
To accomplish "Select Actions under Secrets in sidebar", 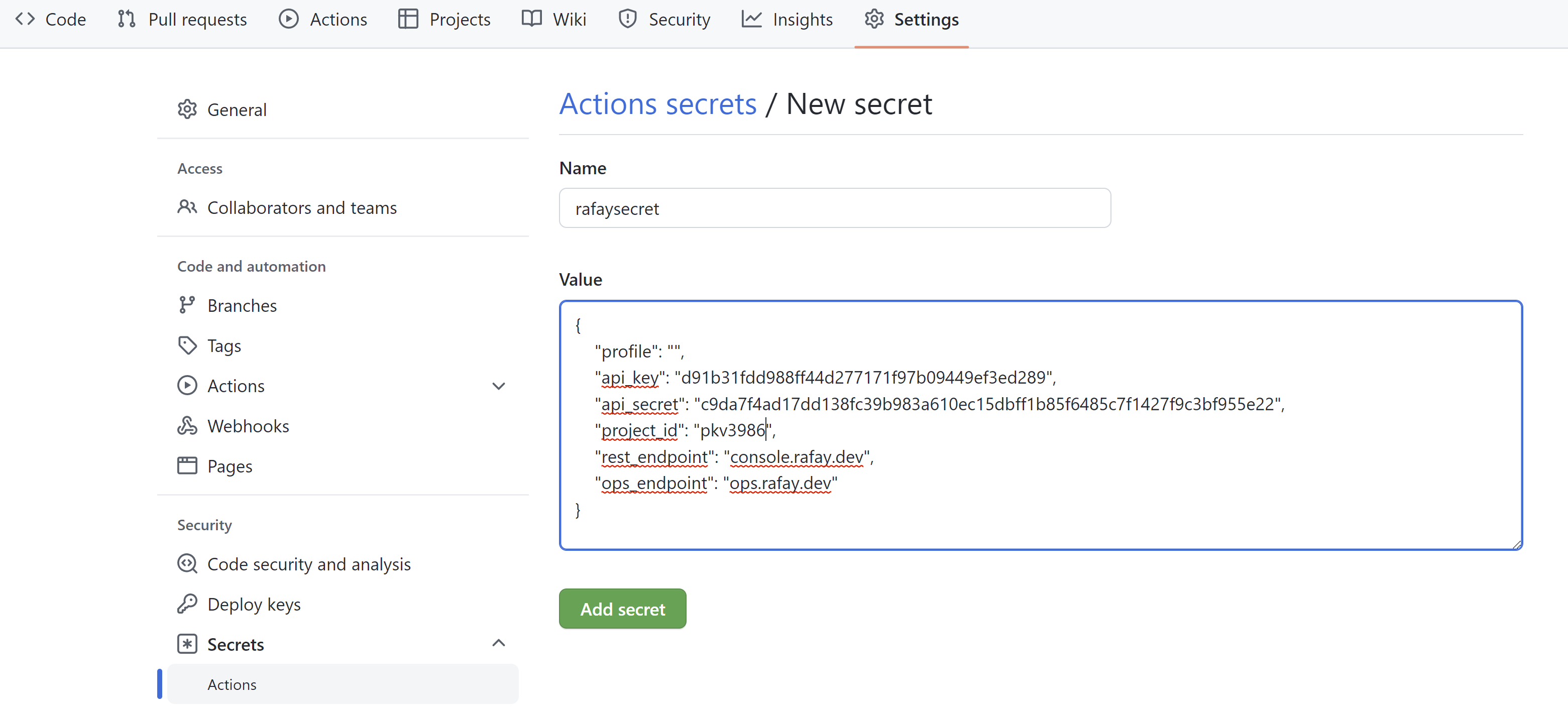I will (343, 684).
